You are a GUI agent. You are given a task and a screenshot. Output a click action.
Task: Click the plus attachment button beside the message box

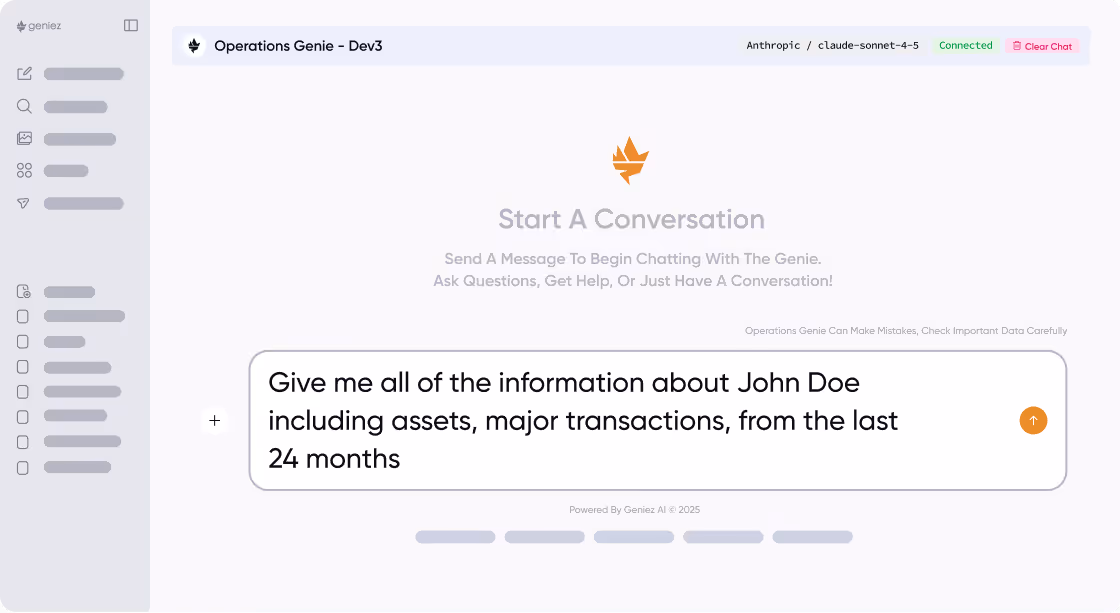point(214,420)
